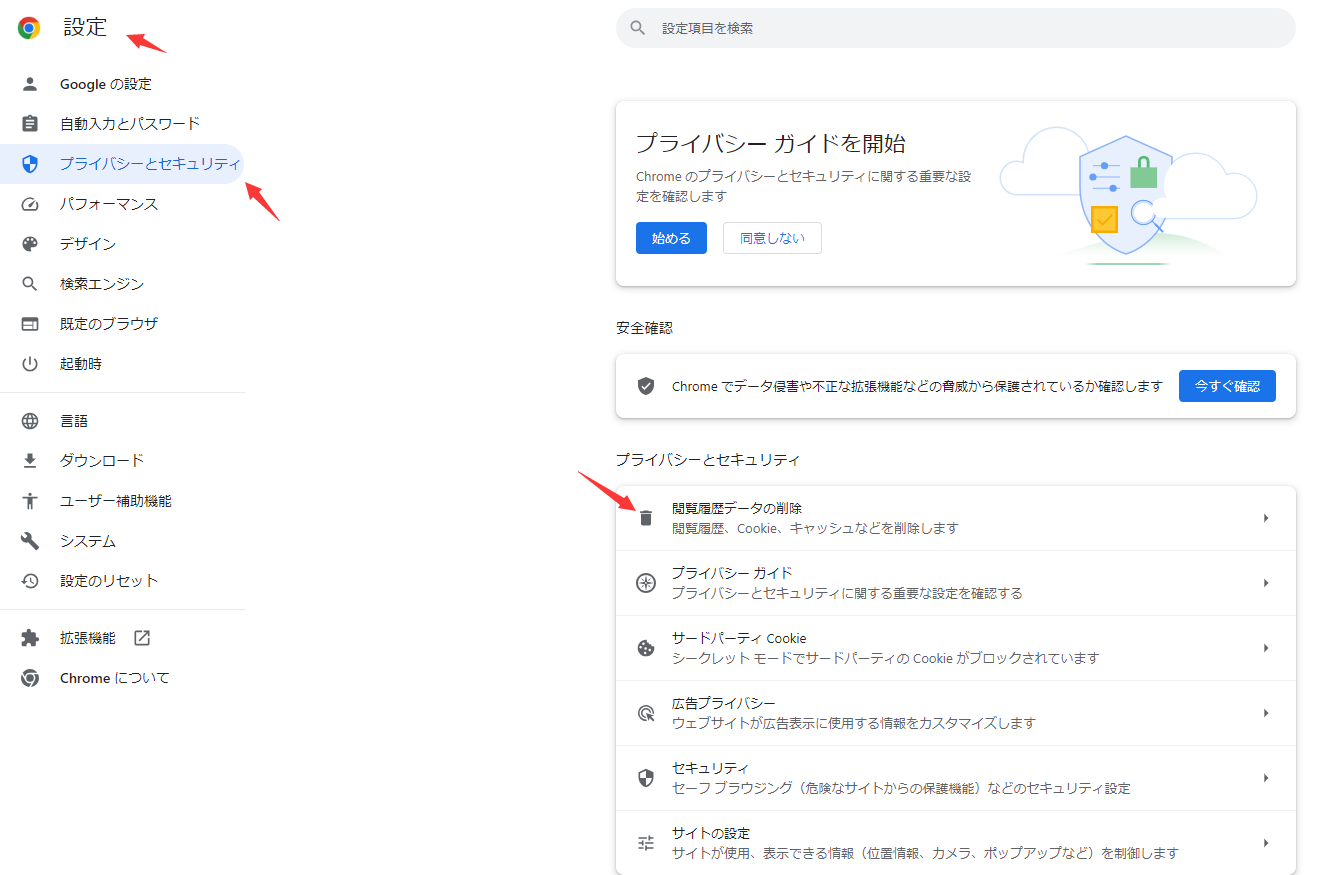Click the サイトの設定 title text
This screenshot has height=875, width=1336.
tap(711, 833)
